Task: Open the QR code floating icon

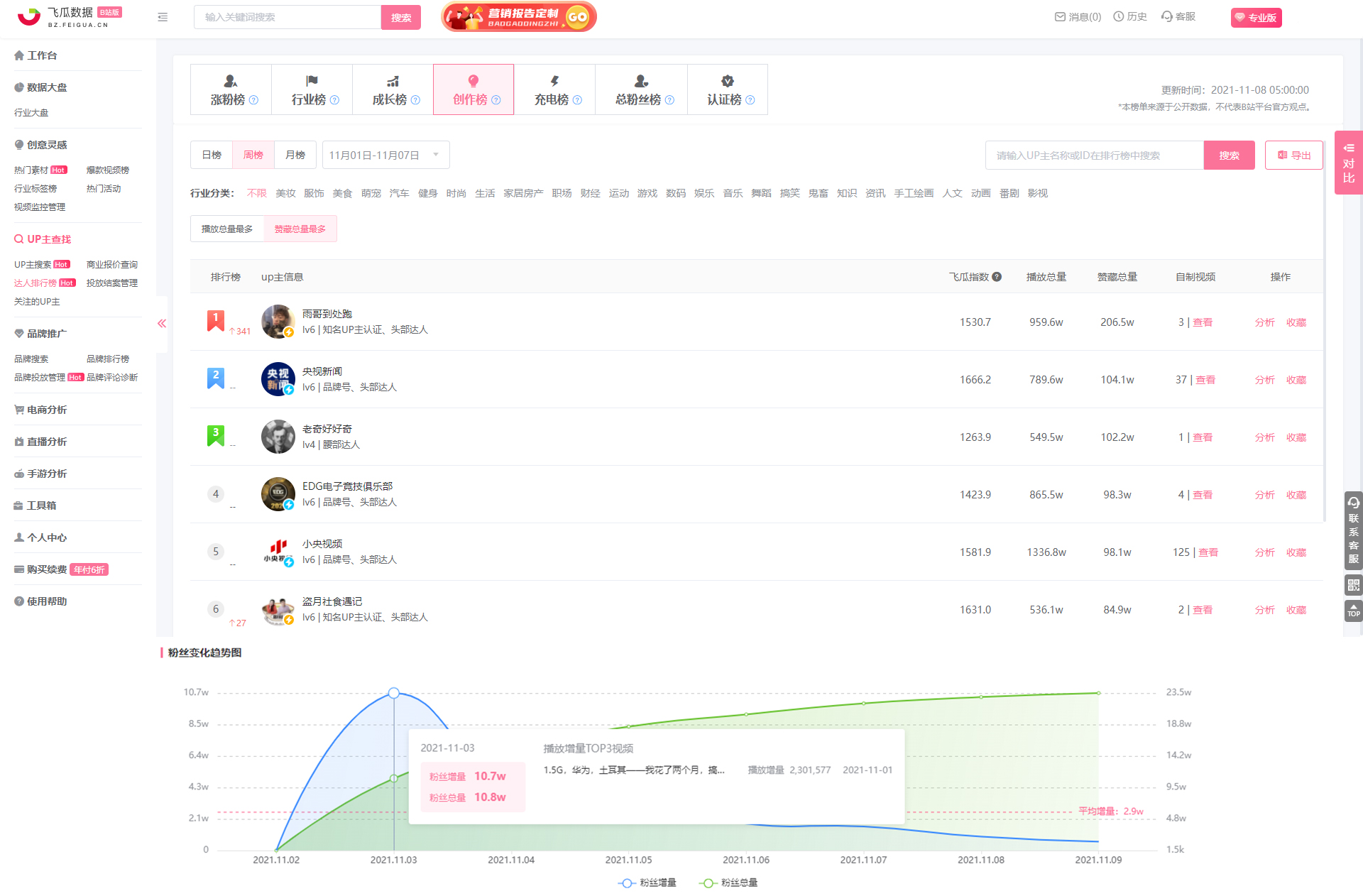Action: tap(1353, 585)
